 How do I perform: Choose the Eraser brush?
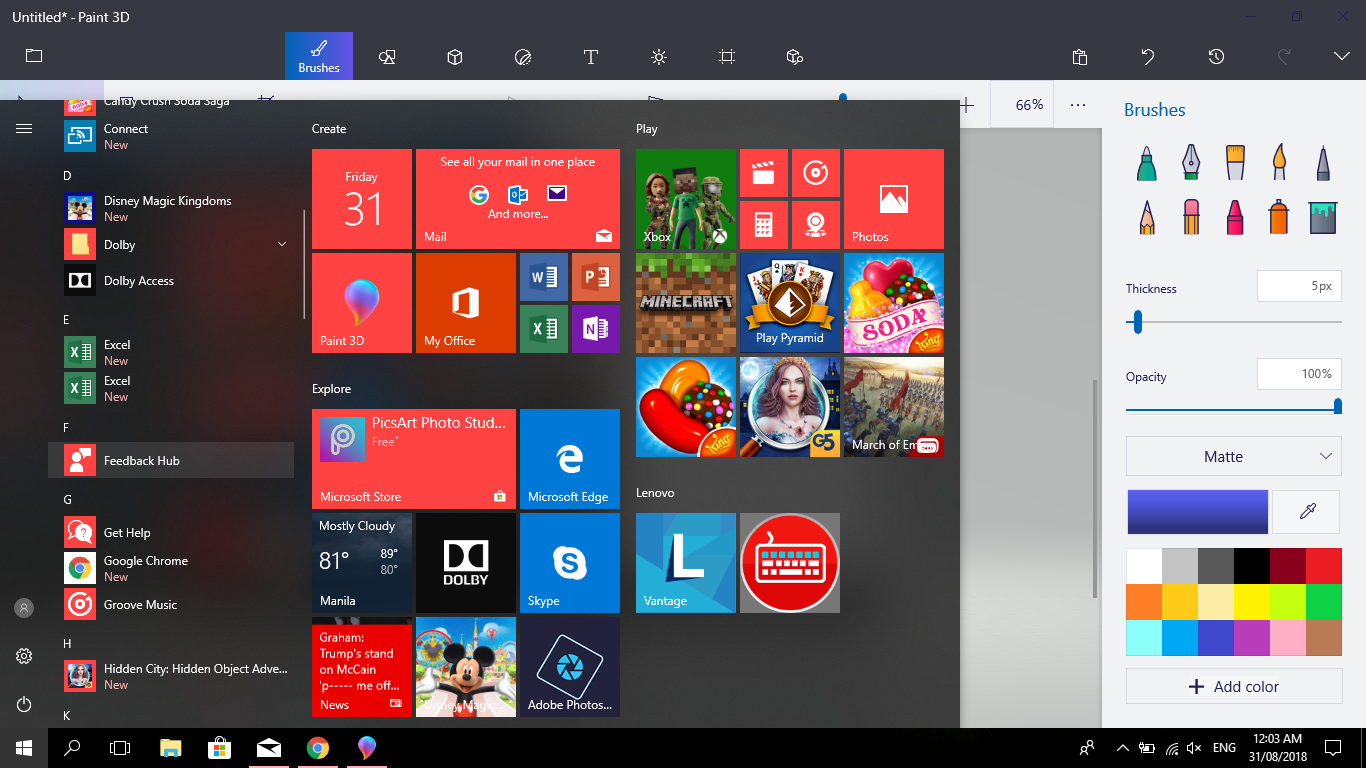click(x=1190, y=215)
